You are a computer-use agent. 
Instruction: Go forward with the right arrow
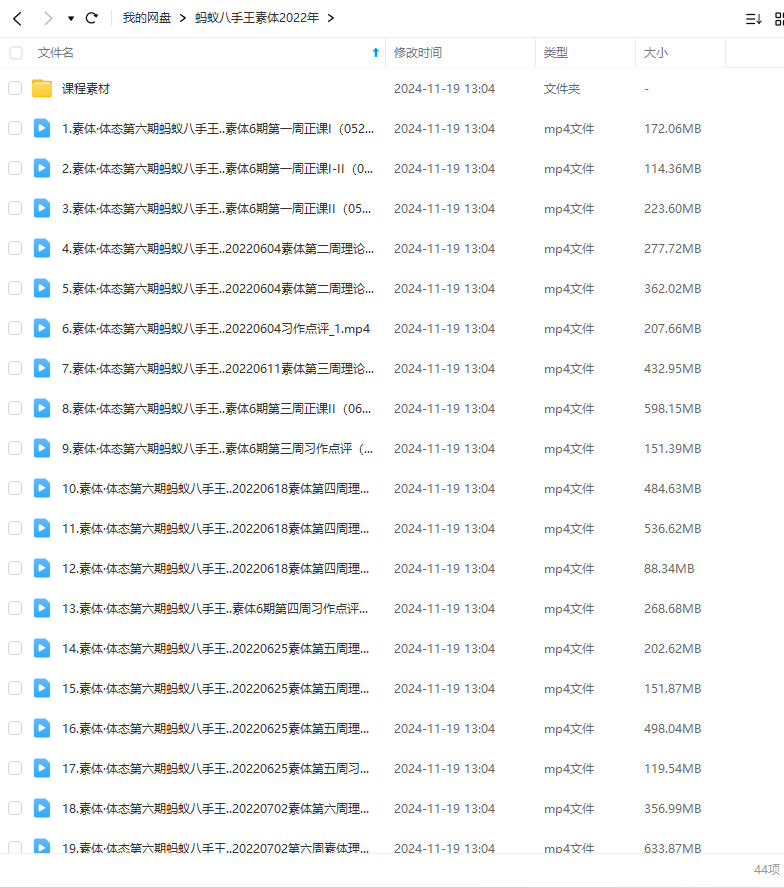(48, 19)
